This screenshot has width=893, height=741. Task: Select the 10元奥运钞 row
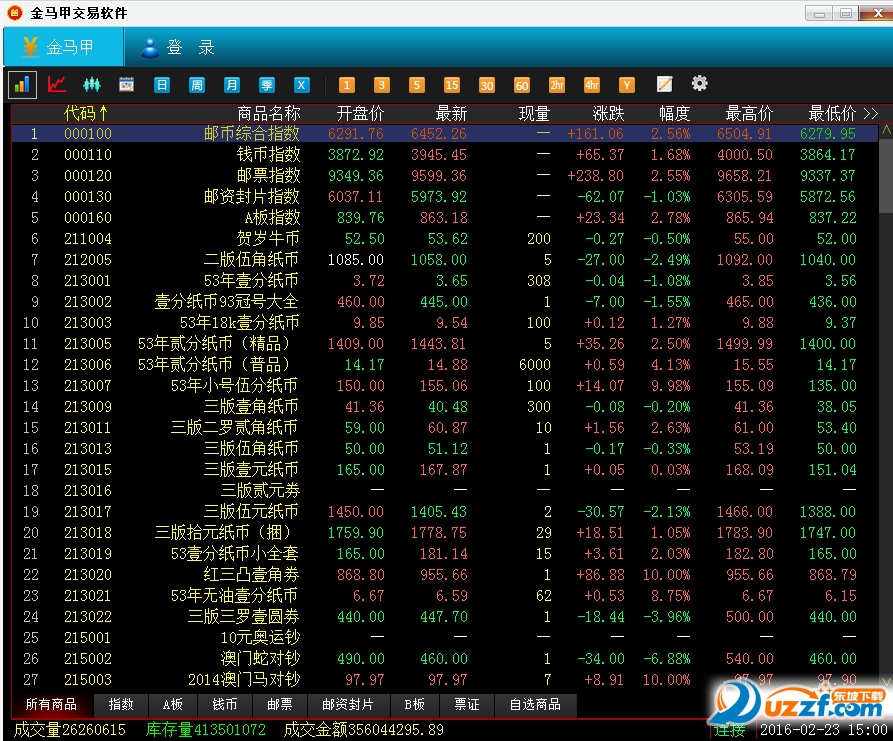(445, 638)
